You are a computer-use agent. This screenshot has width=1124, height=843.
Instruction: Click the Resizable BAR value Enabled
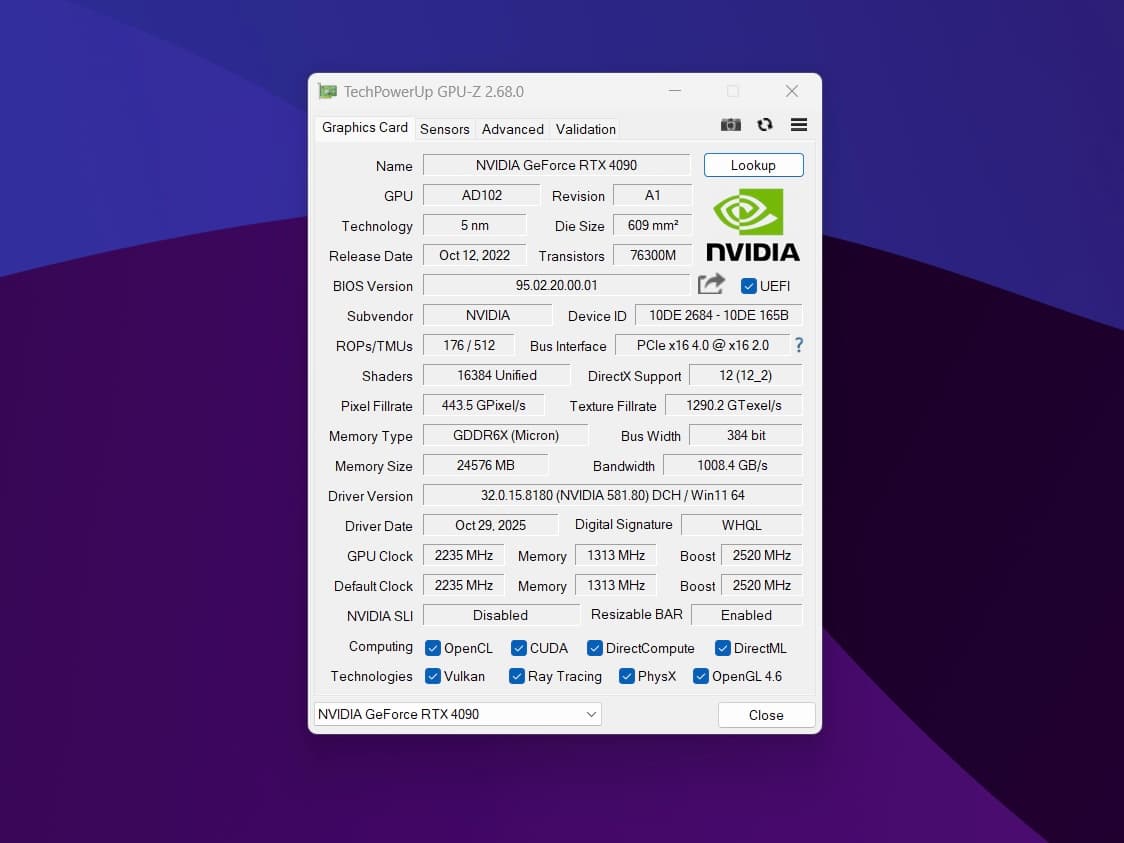click(746, 615)
